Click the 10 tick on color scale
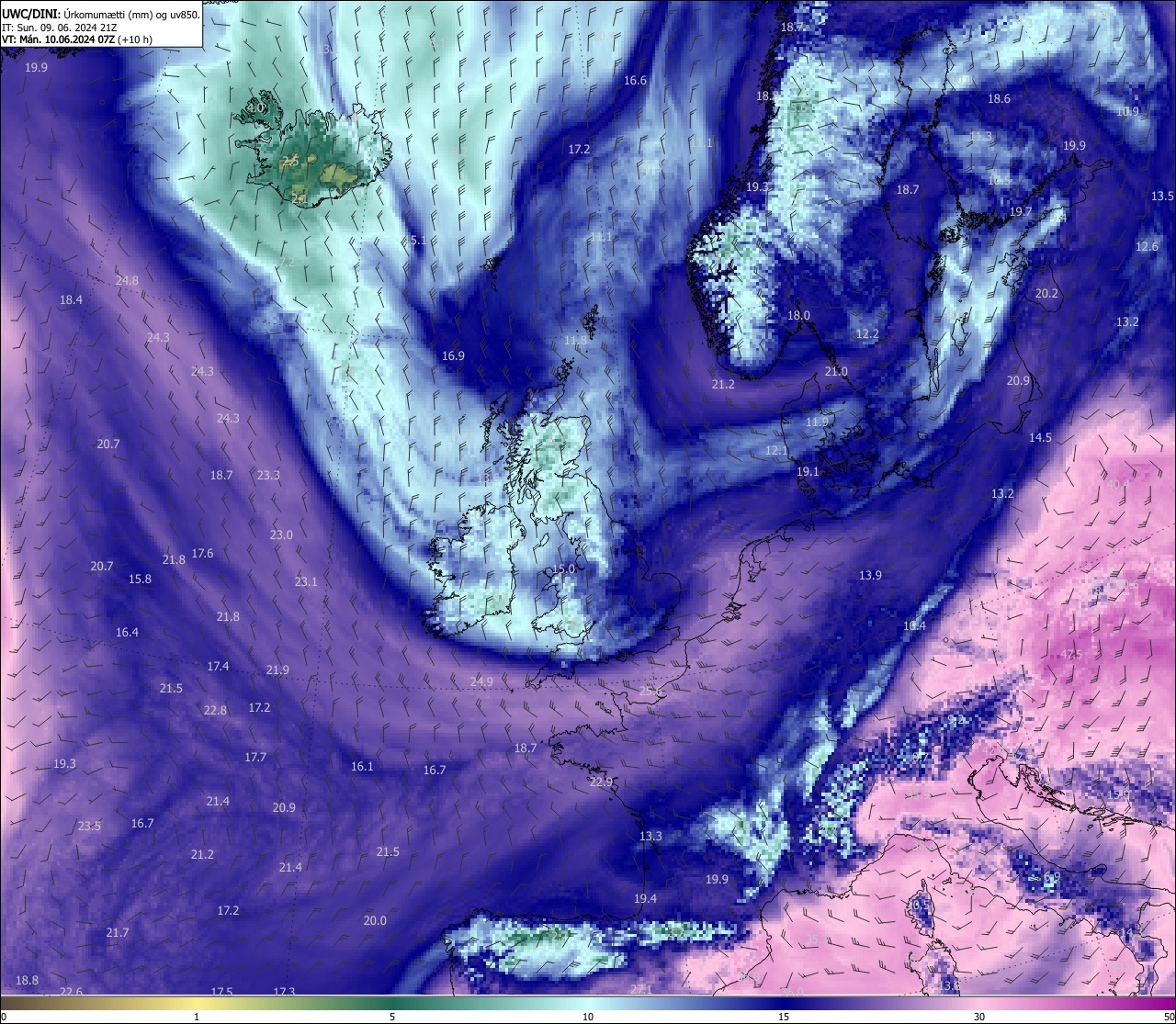Screen dimensions: 1176x1024 (x=588, y=1017)
